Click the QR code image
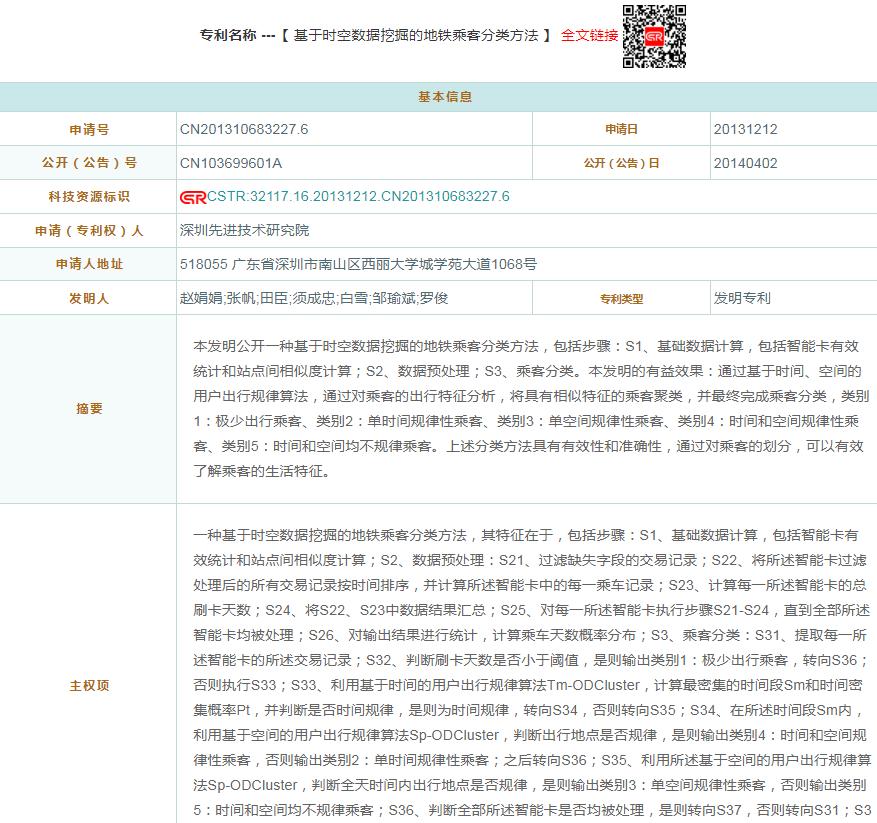 (654, 36)
